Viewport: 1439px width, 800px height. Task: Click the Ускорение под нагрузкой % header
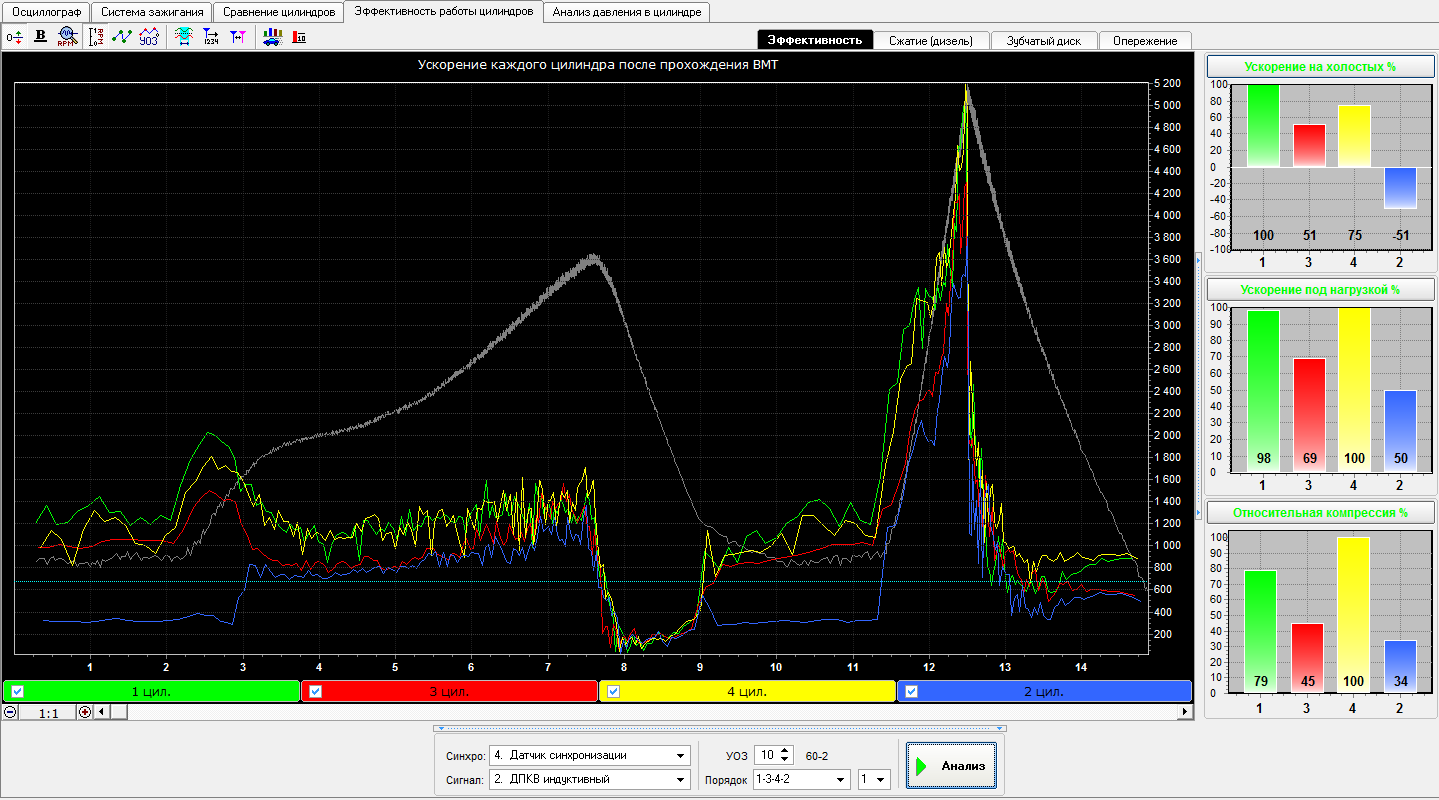click(x=1320, y=290)
